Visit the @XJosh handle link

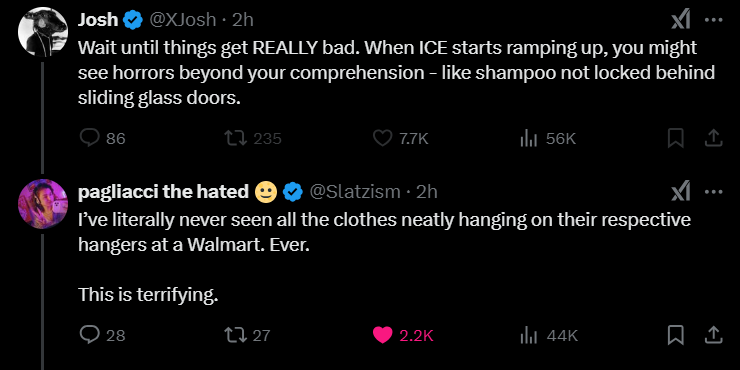(183, 20)
